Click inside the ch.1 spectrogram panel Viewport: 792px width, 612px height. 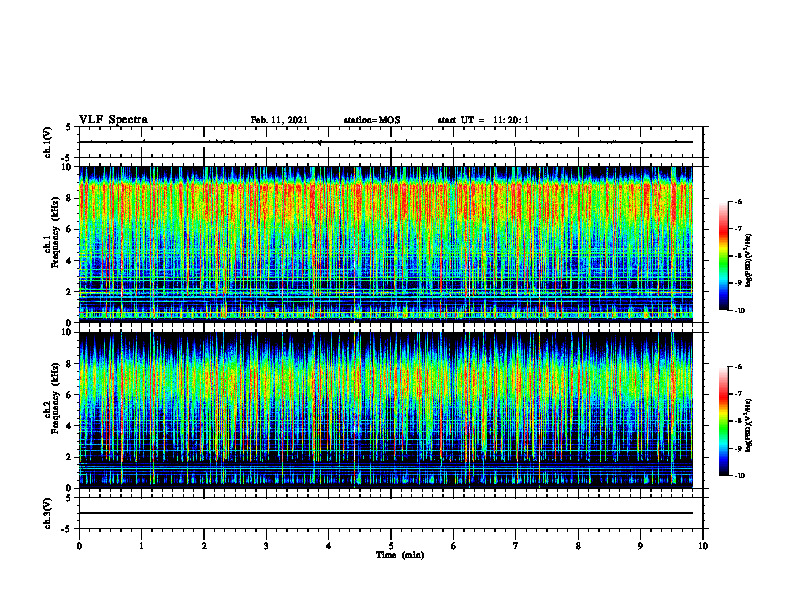pyautogui.click(x=386, y=244)
